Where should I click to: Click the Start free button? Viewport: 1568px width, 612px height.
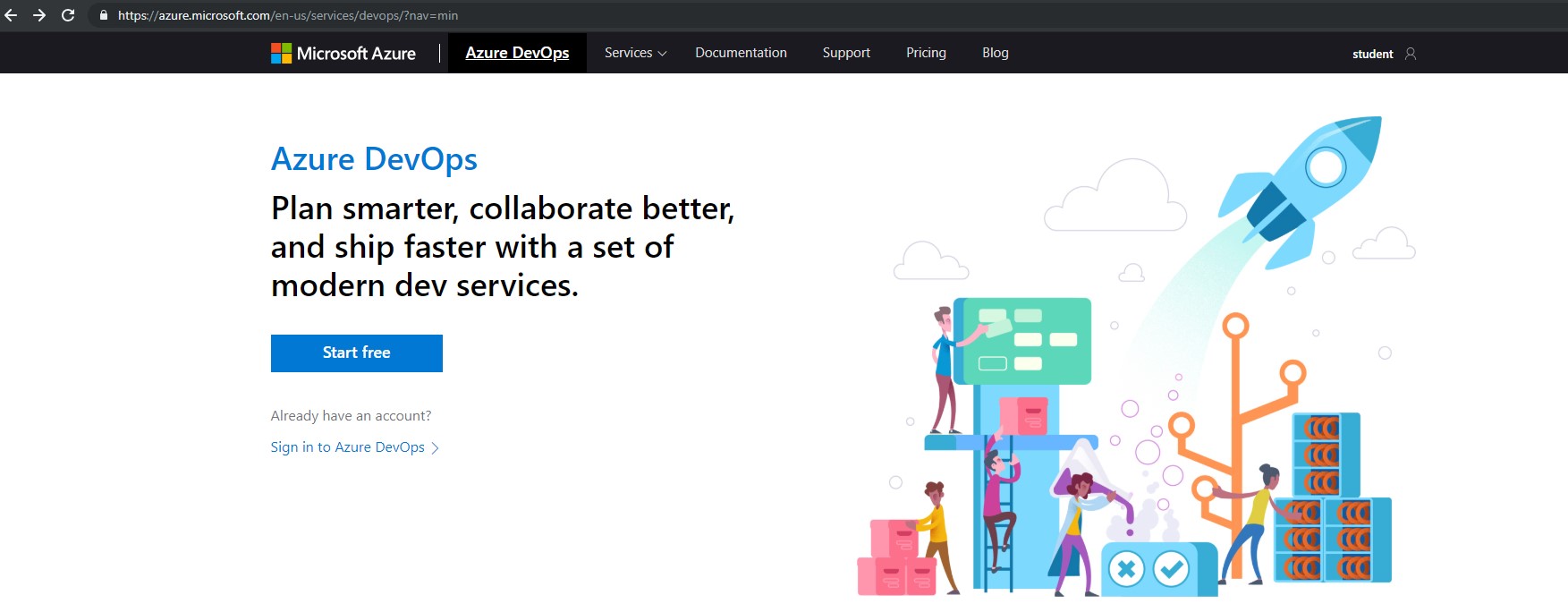click(357, 353)
